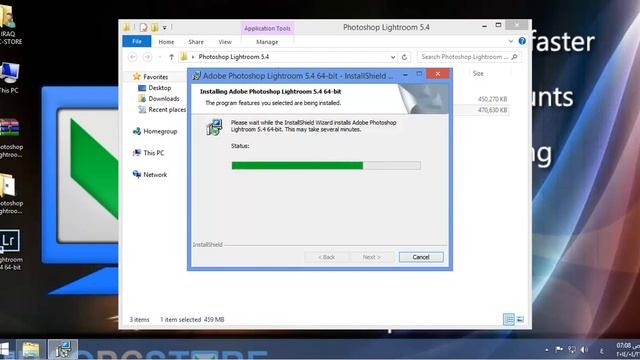Screen dimensions: 640x360
Task: Select the Application Tools contextual tab
Action: click(267, 28)
